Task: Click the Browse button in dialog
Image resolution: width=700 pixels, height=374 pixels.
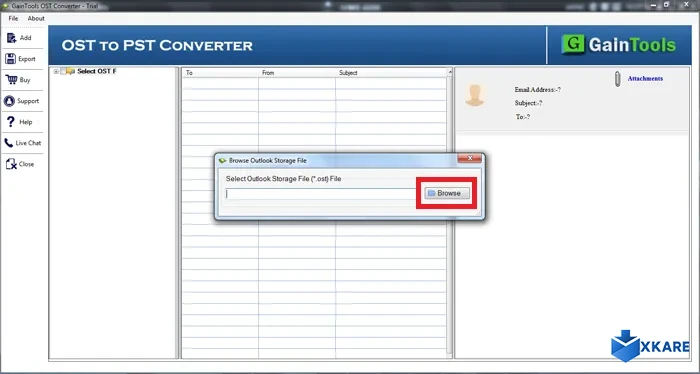Action: [x=447, y=193]
